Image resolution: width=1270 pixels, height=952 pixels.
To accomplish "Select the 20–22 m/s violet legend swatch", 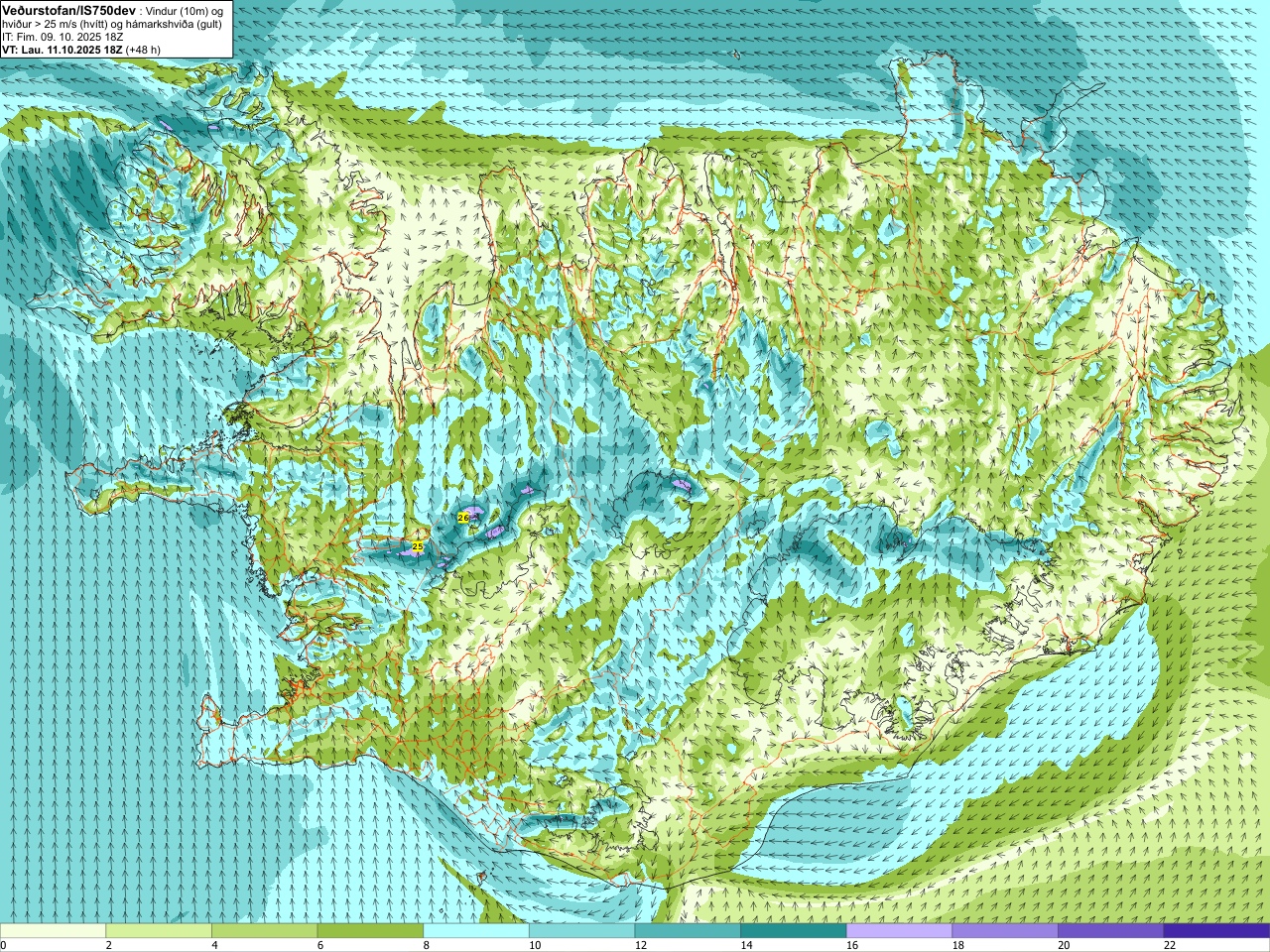I will (x=1111, y=931).
